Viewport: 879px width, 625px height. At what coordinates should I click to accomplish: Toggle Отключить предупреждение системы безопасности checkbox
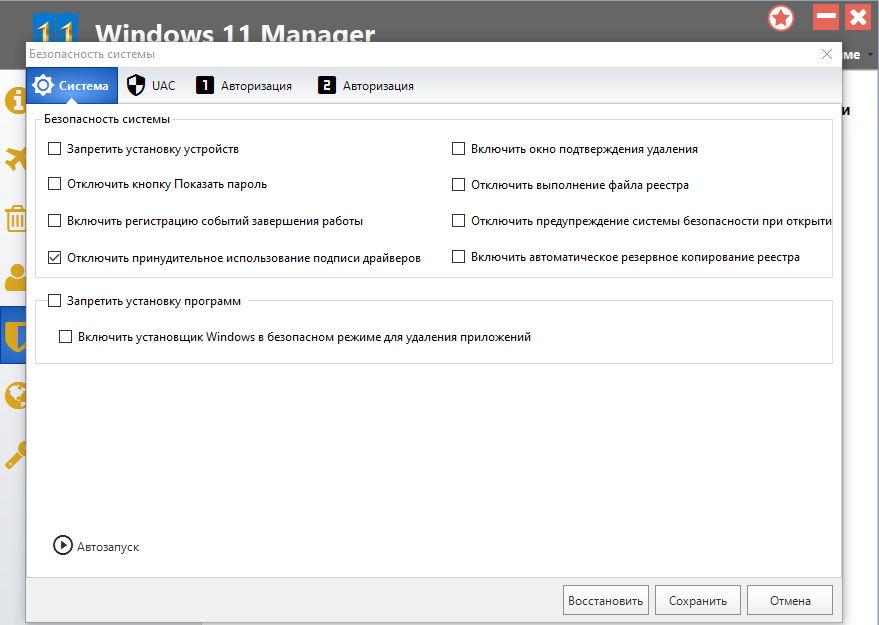(x=459, y=221)
